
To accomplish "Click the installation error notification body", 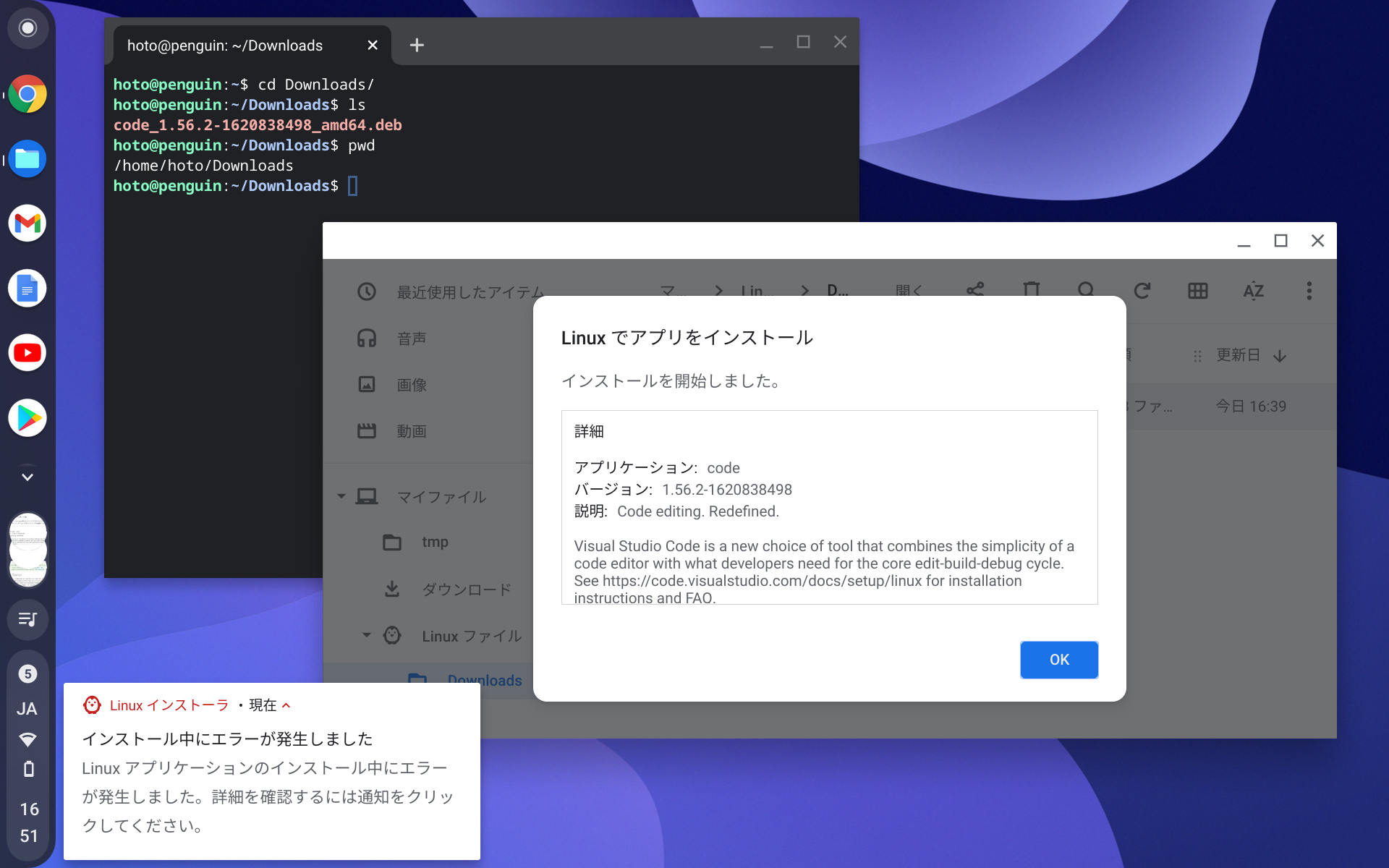I will coord(268,796).
